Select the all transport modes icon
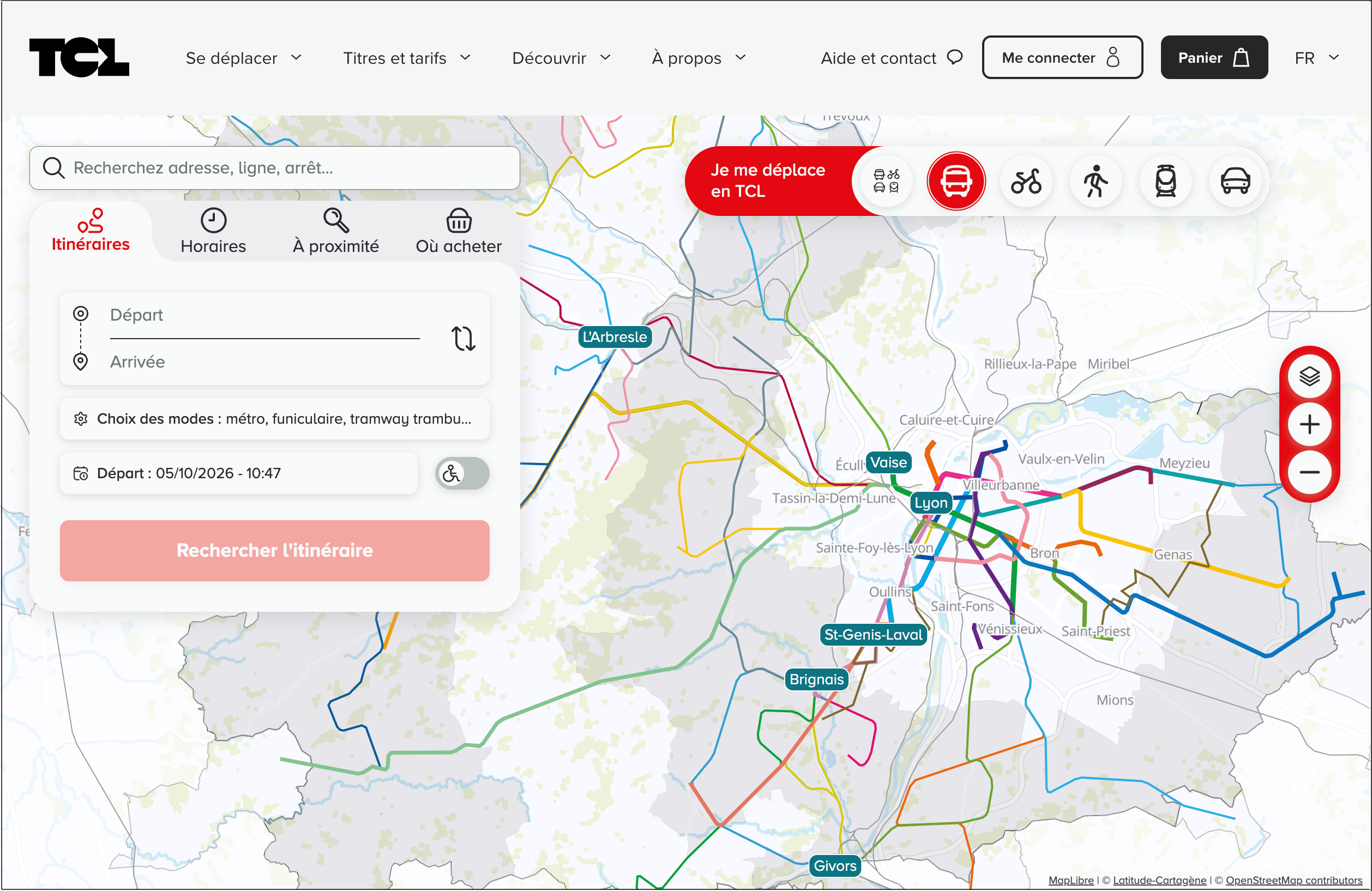 [886, 181]
